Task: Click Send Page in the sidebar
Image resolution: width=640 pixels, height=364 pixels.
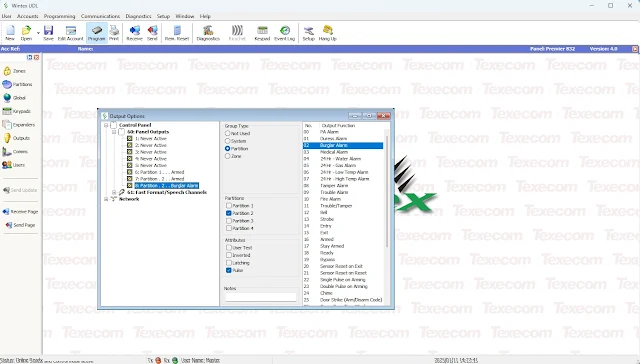Action: pyautogui.click(x=20, y=225)
